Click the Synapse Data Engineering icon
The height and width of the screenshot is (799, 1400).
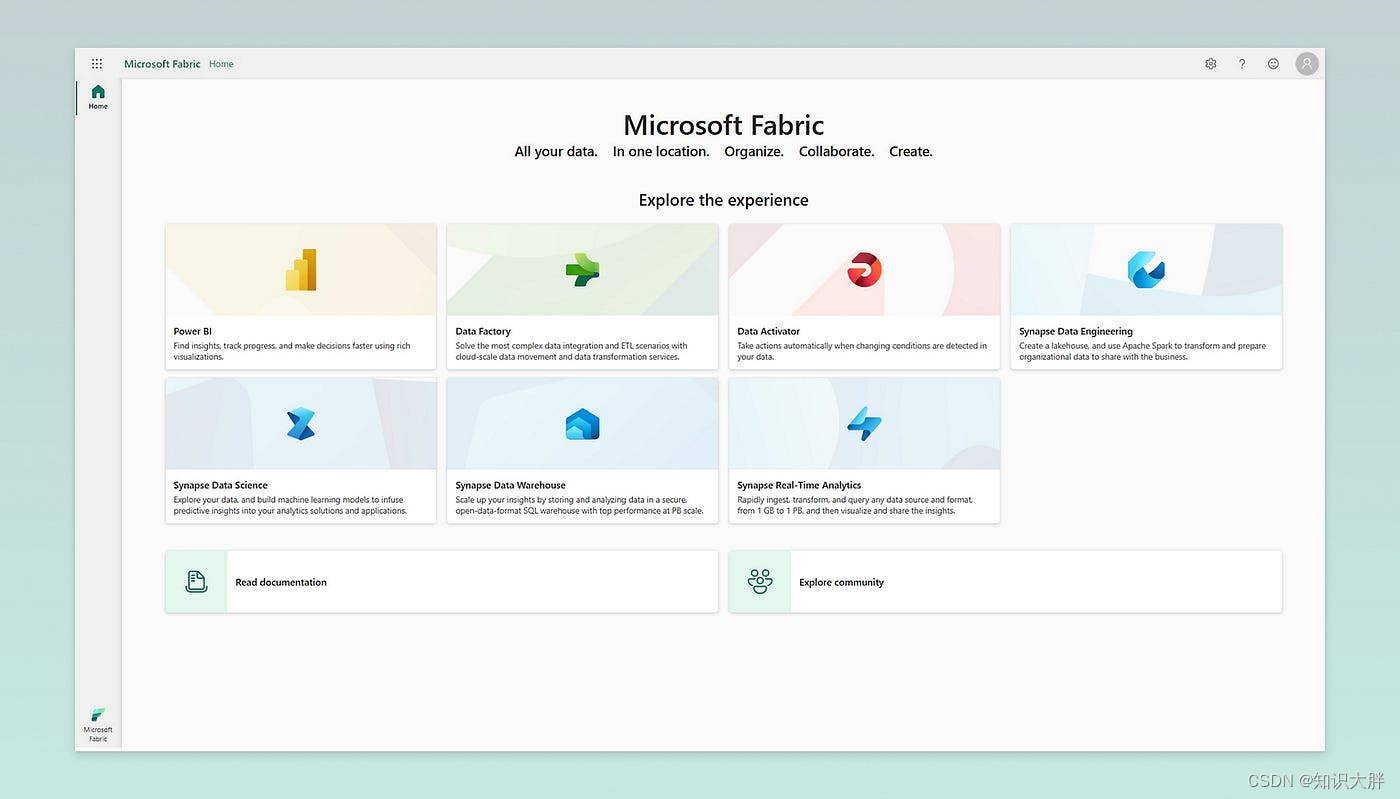click(1146, 270)
